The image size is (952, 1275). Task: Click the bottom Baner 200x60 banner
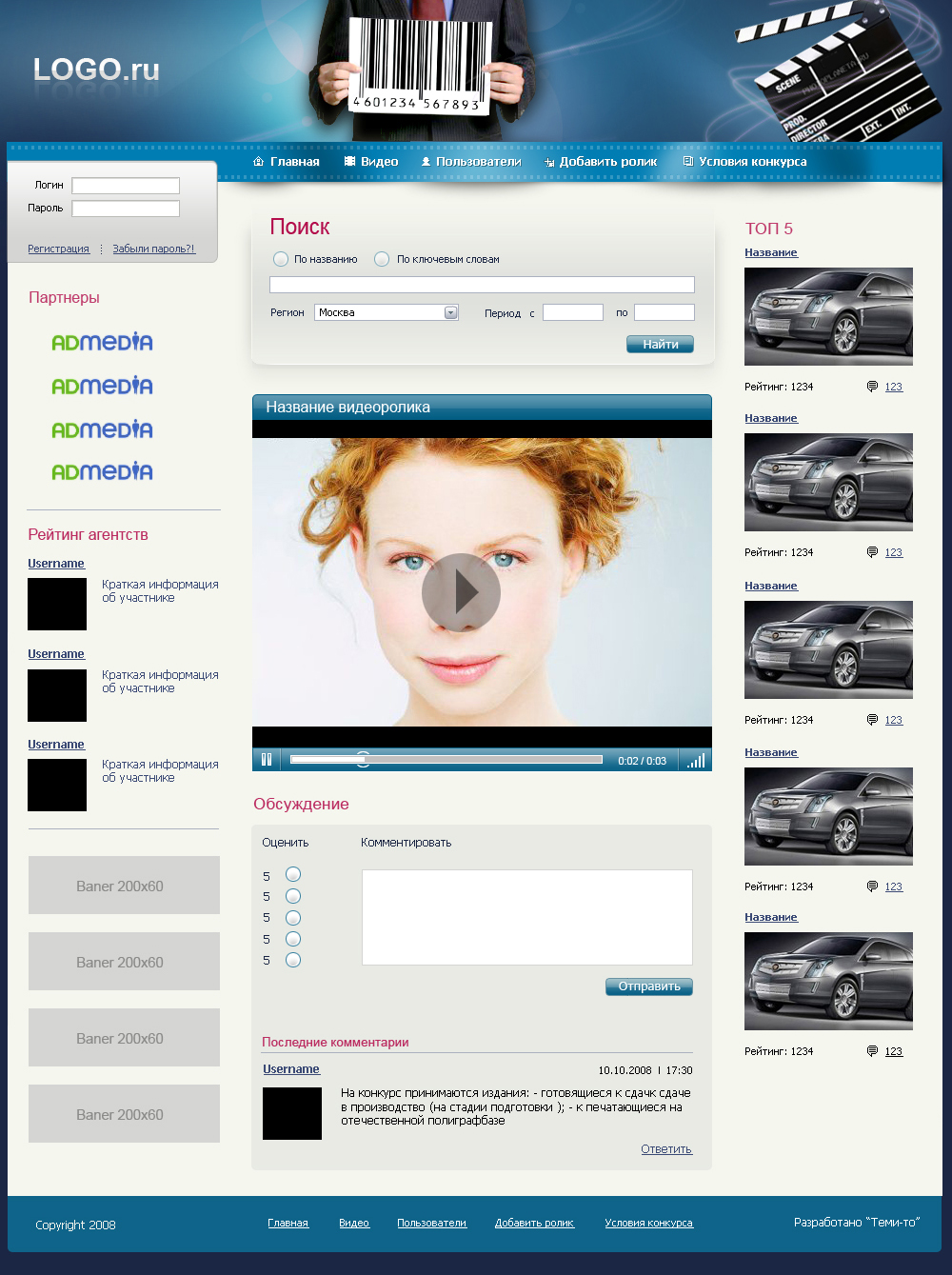pos(124,1113)
